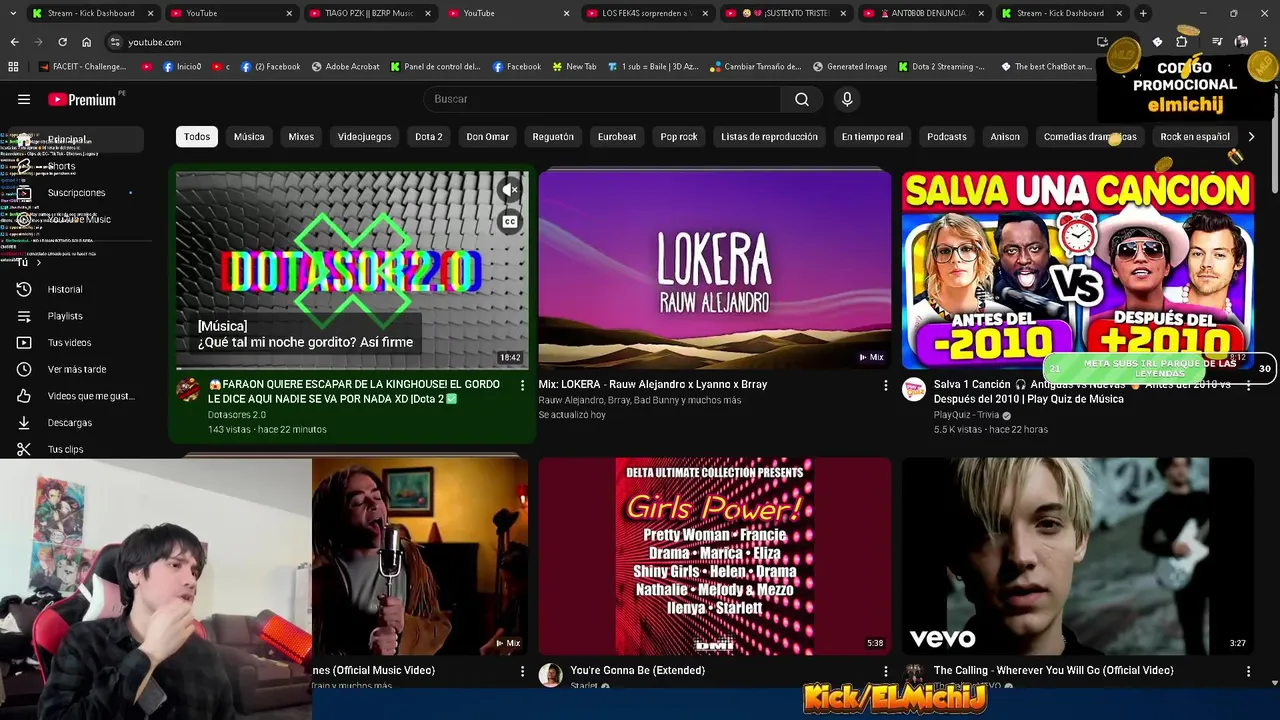Switch to TIAGO PZK || BZRP Music tab
This screenshot has width=1280, height=720.
369,13
